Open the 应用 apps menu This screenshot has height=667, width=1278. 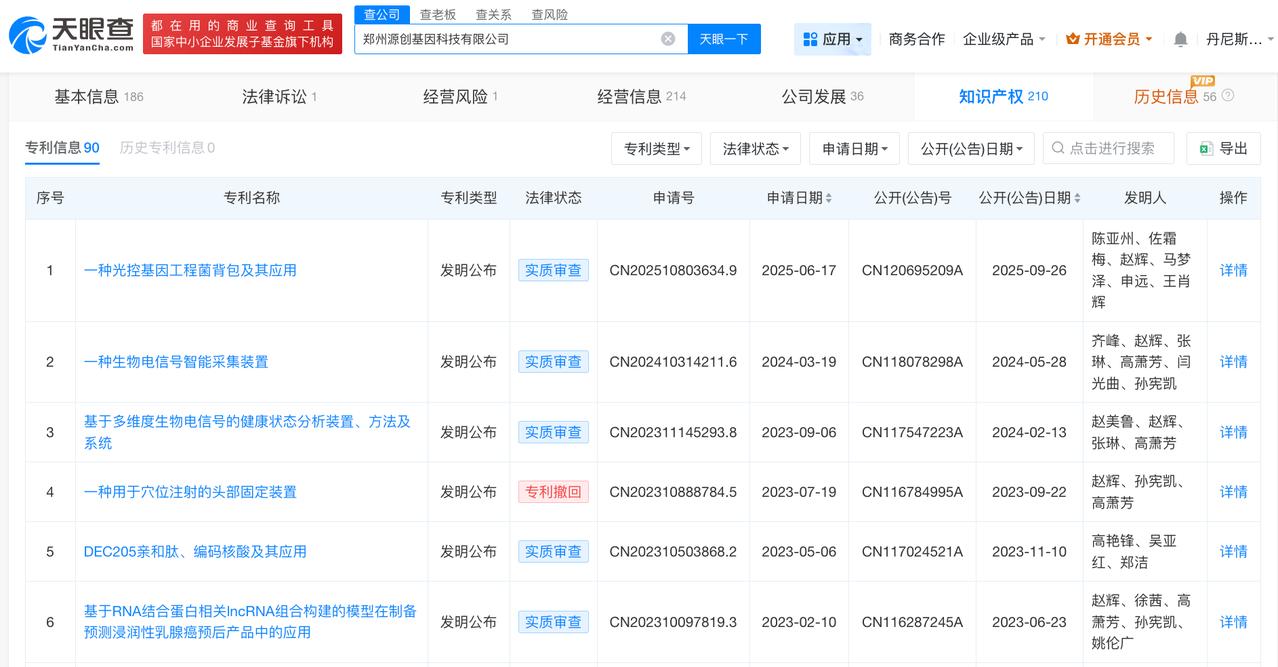[834, 39]
